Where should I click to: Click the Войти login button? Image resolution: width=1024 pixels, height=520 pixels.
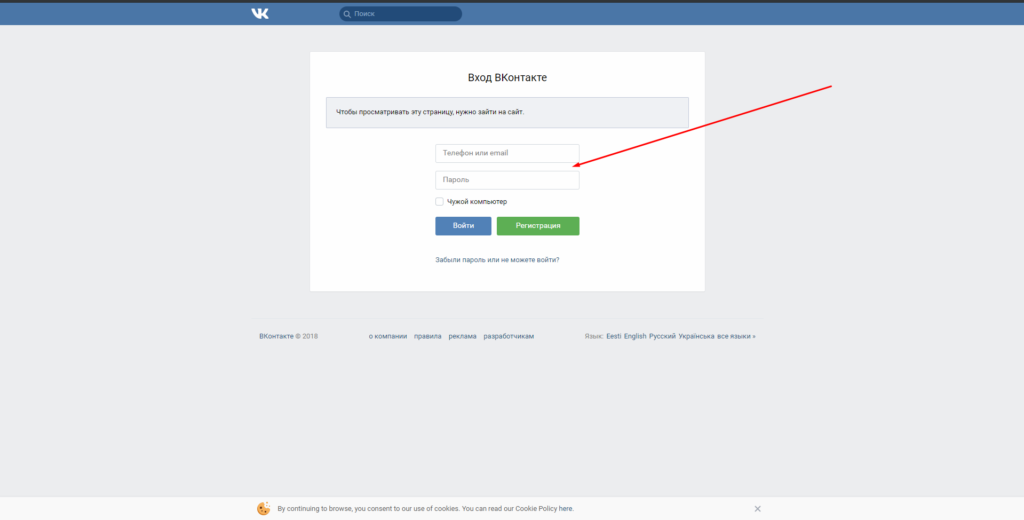464,226
